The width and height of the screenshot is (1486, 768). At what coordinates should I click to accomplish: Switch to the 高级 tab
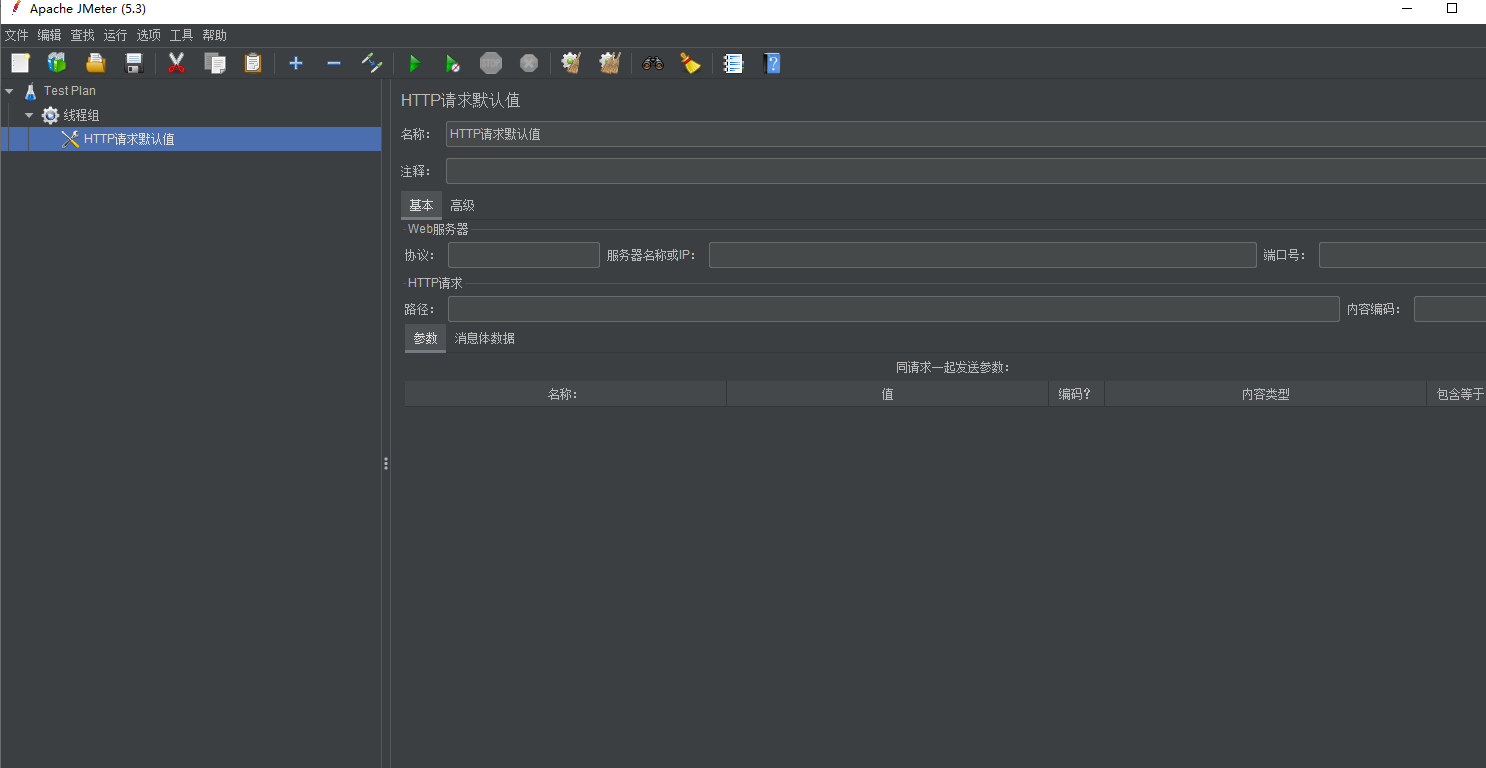pyautogui.click(x=462, y=205)
